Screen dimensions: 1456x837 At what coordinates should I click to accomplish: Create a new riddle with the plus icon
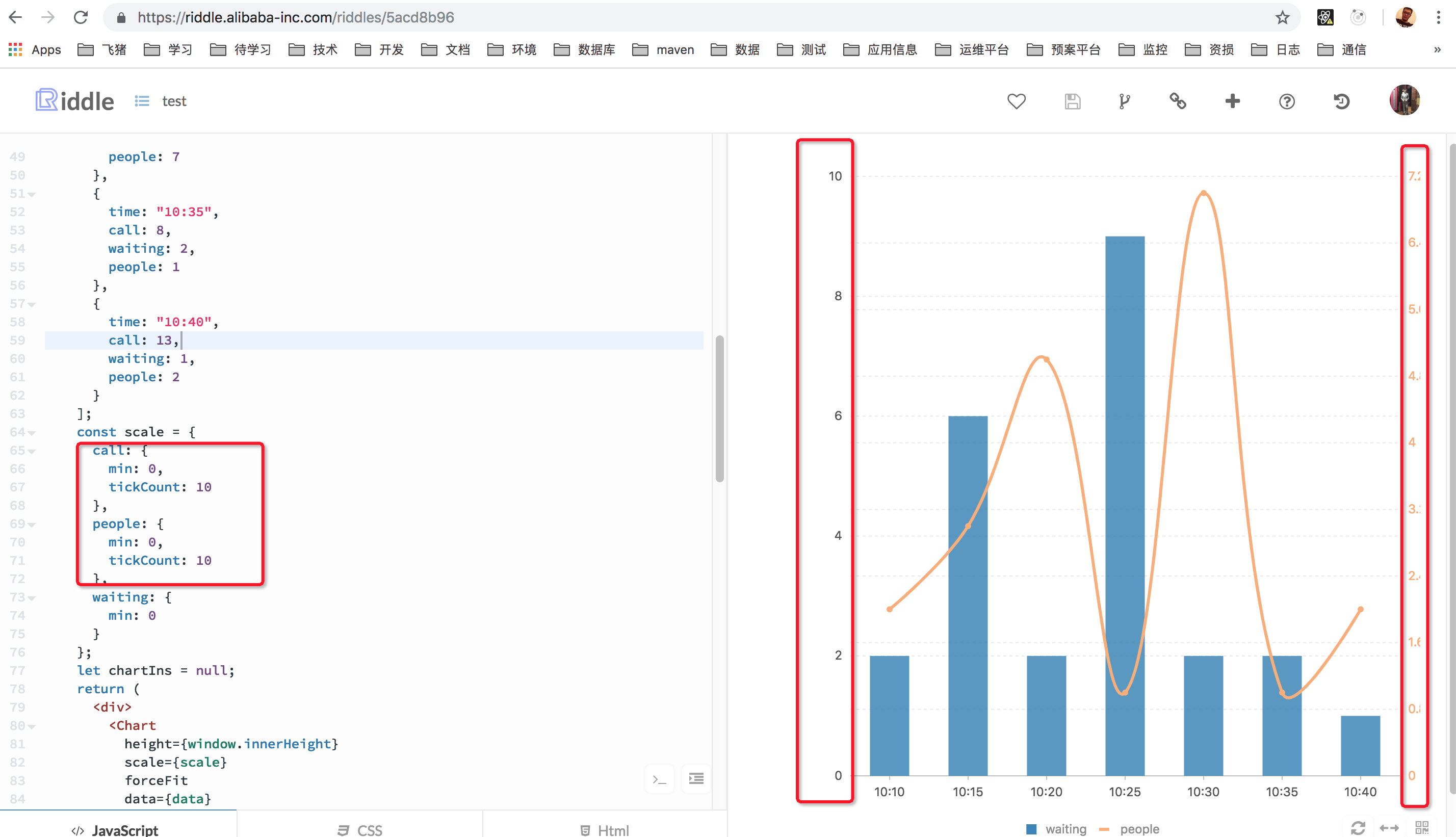pyautogui.click(x=1232, y=100)
